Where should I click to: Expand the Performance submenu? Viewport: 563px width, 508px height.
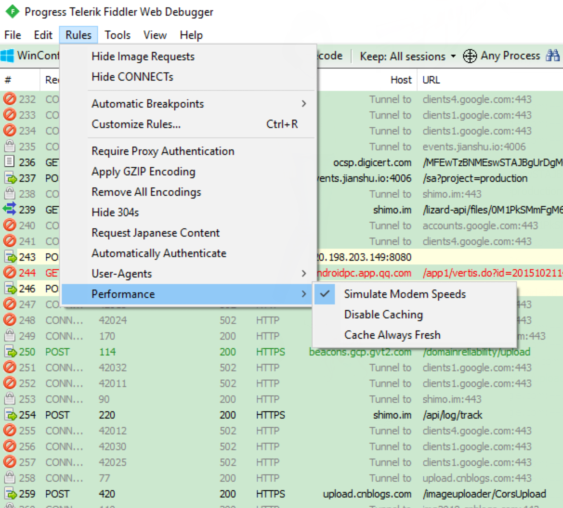tap(187, 294)
